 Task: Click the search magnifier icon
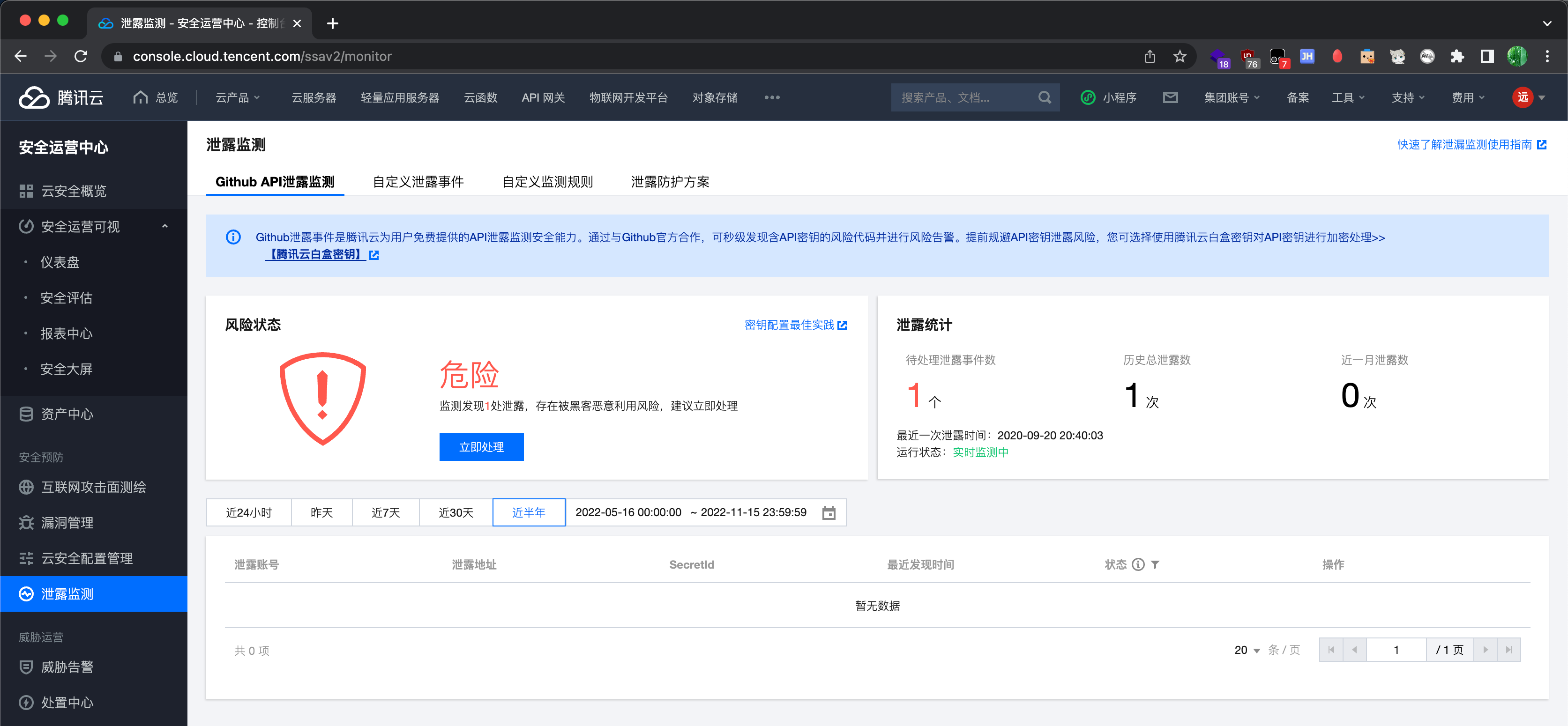point(1045,97)
